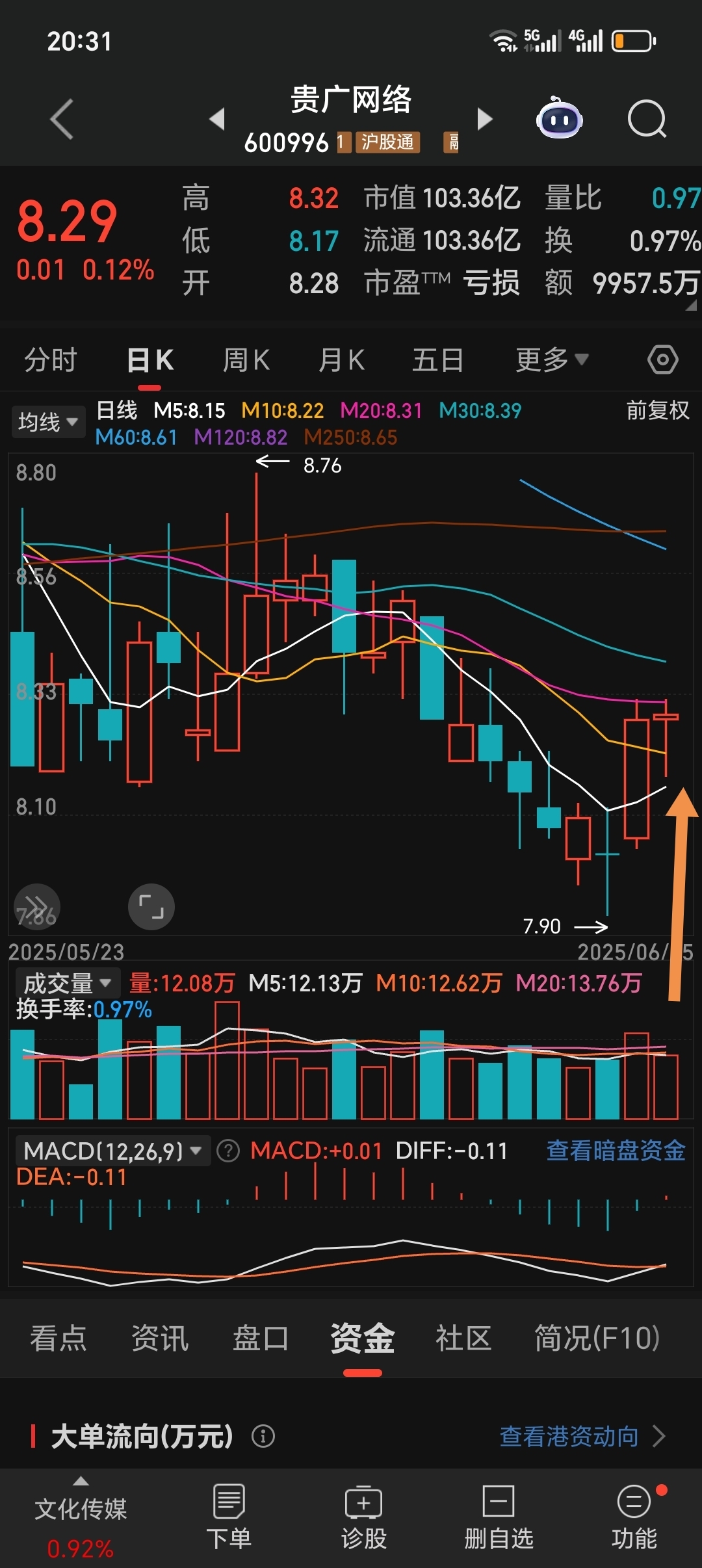Open the MACD(12,26,9) dropdown

click(113, 1151)
